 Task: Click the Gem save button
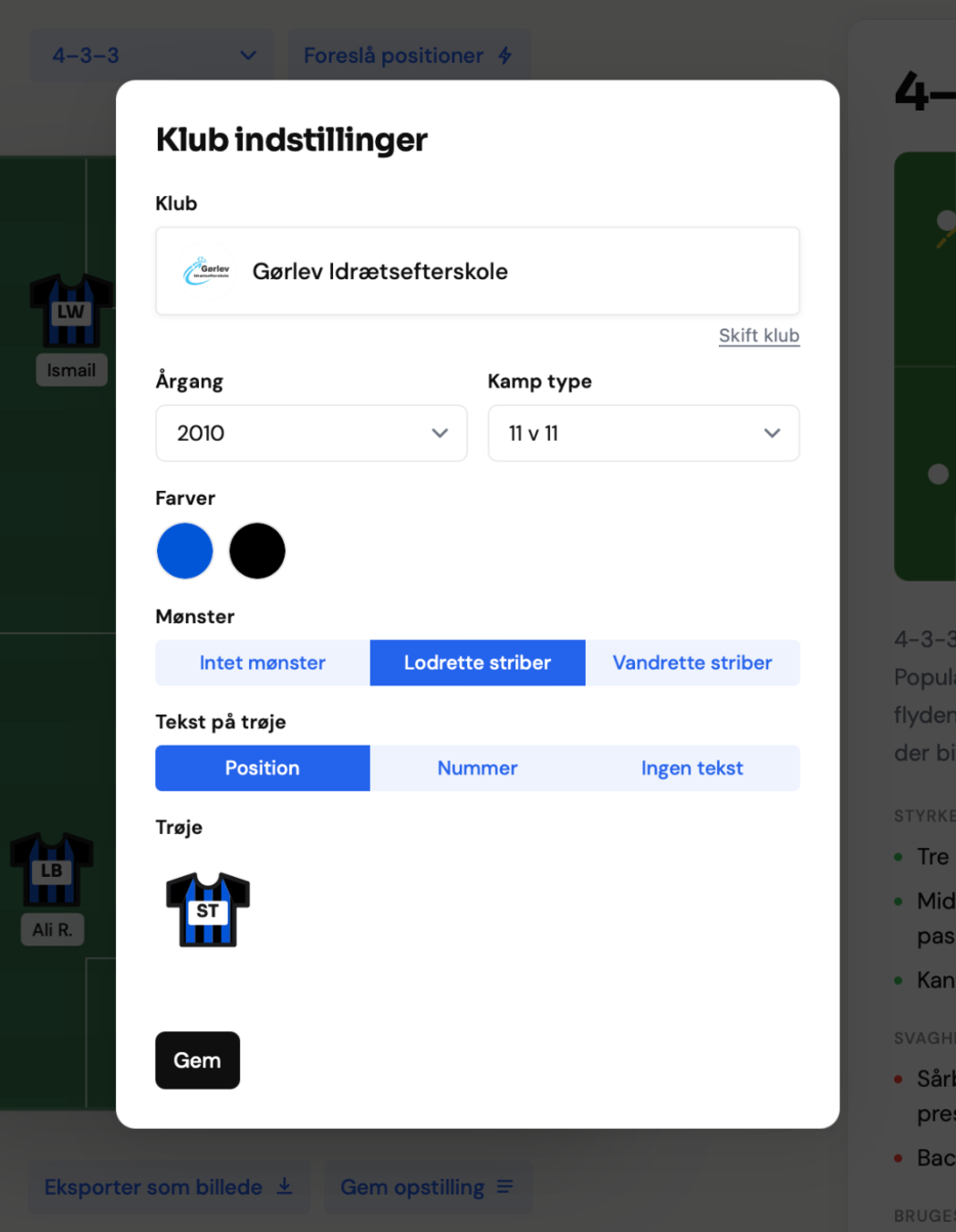pos(198,1060)
